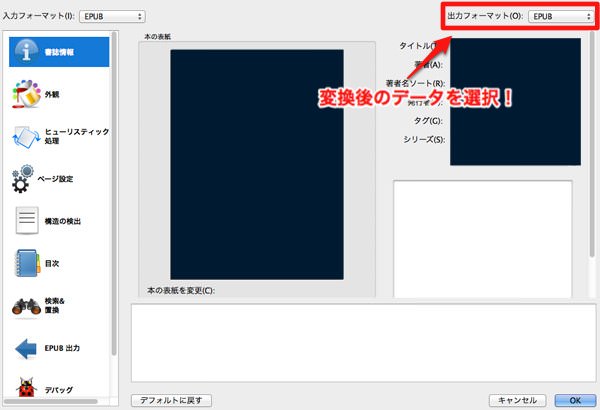The width and height of the screenshot is (600, 410).
Task: Open the 構造の検出 document icon
Action: coord(27,221)
